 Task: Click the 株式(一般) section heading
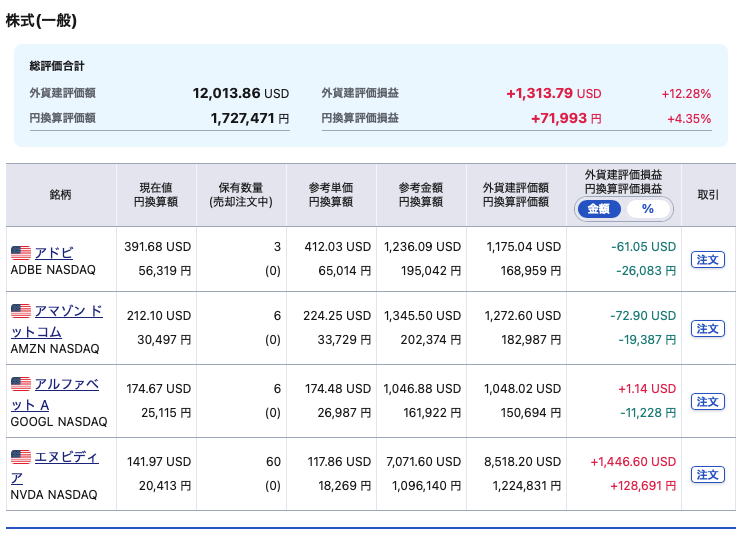pos(41,20)
